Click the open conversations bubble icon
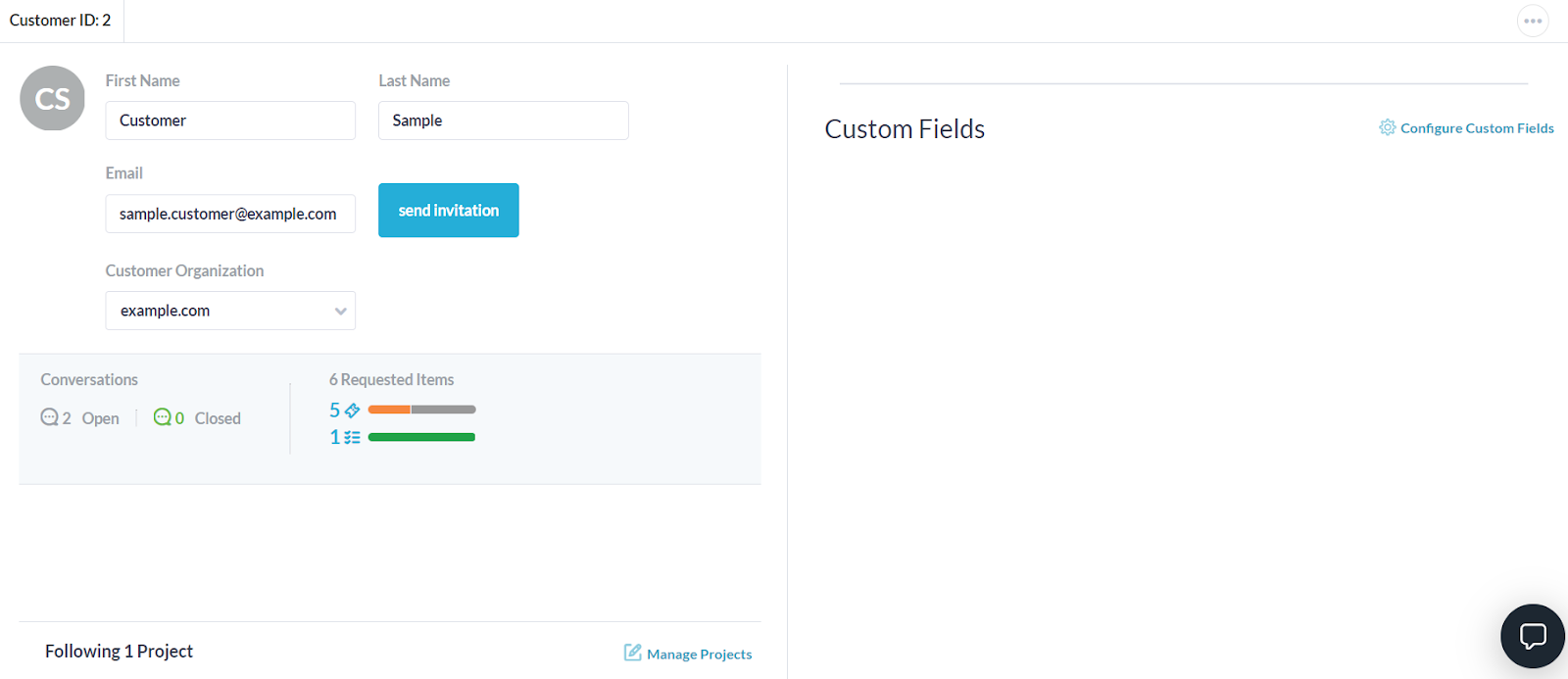Viewport: 1568px width, 679px height. pyautogui.click(x=49, y=417)
